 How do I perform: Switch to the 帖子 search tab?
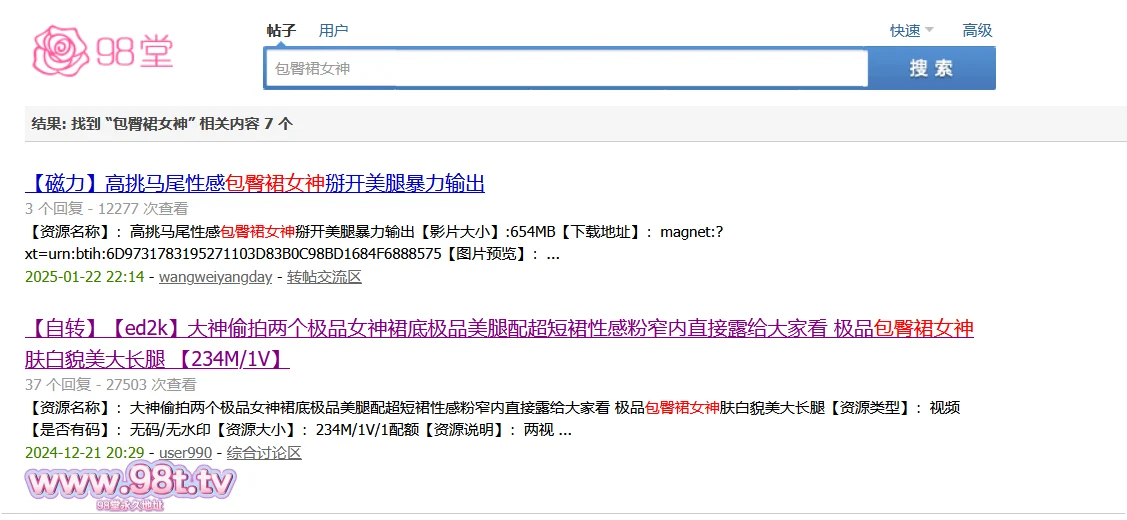click(281, 30)
